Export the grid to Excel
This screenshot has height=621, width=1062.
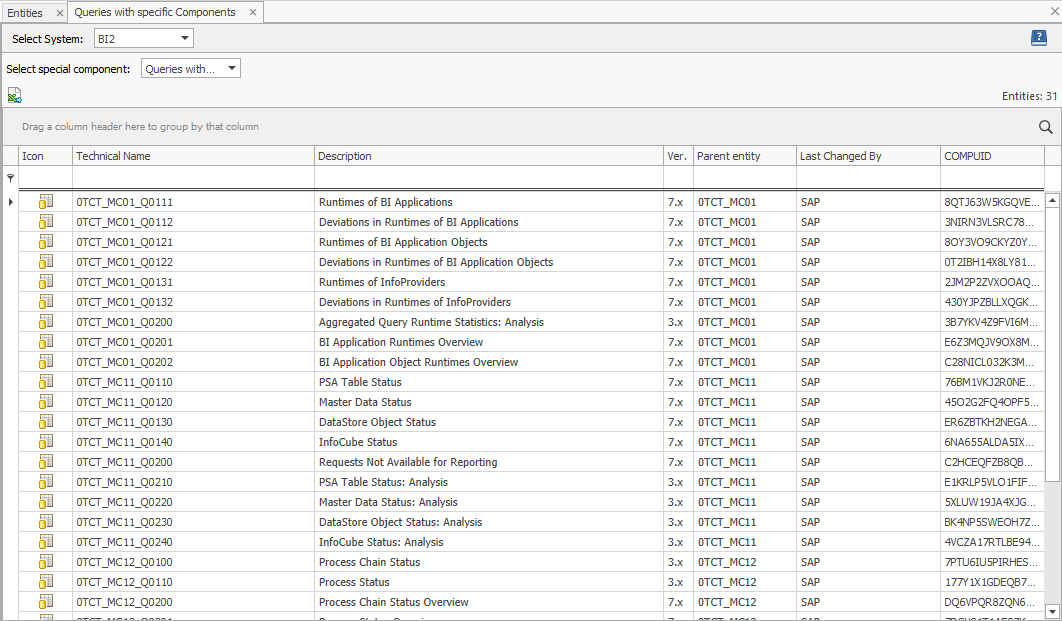(14, 93)
